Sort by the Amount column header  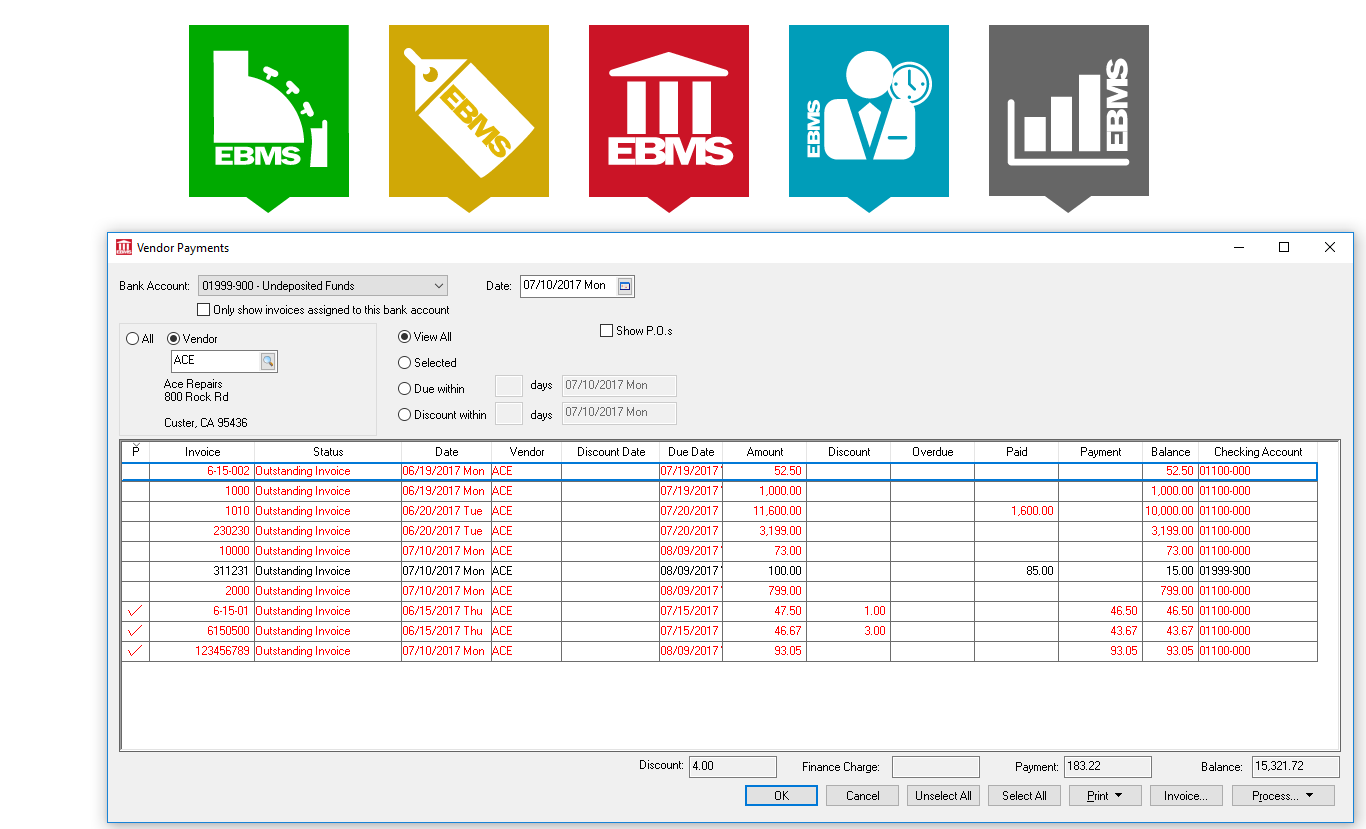click(765, 452)
